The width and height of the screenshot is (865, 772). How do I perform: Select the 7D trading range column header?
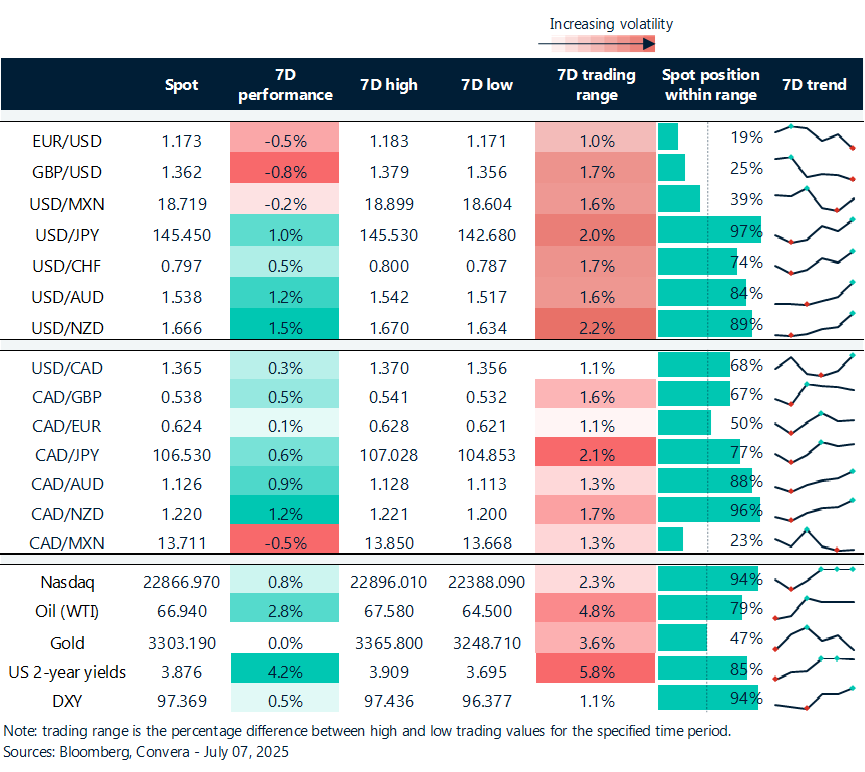[x=590, y=85]
